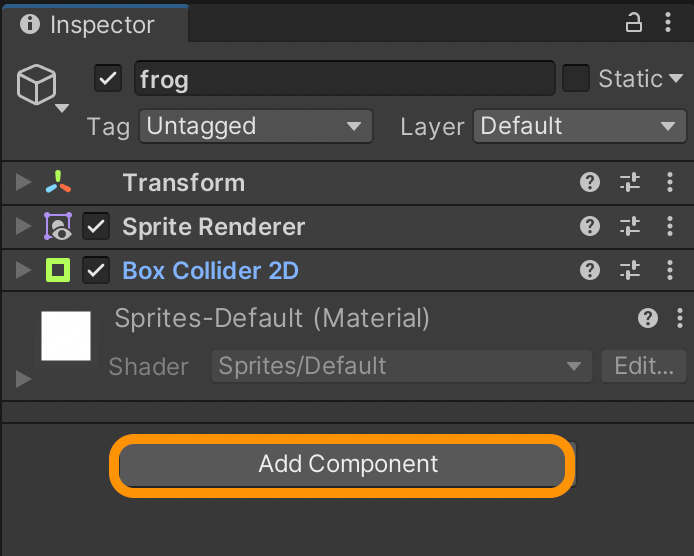
Task: Open the Tag dropdown showing Untagged
Action: point(255,126)
